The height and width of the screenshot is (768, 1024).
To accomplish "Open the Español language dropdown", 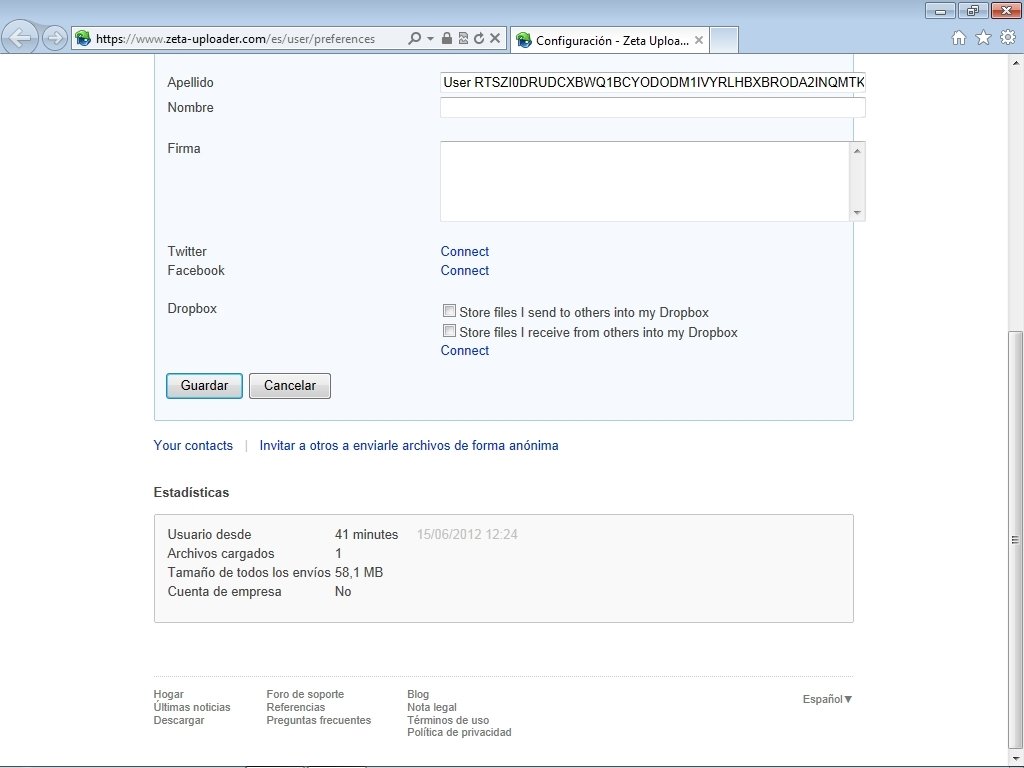I will [x=827, y=699].
